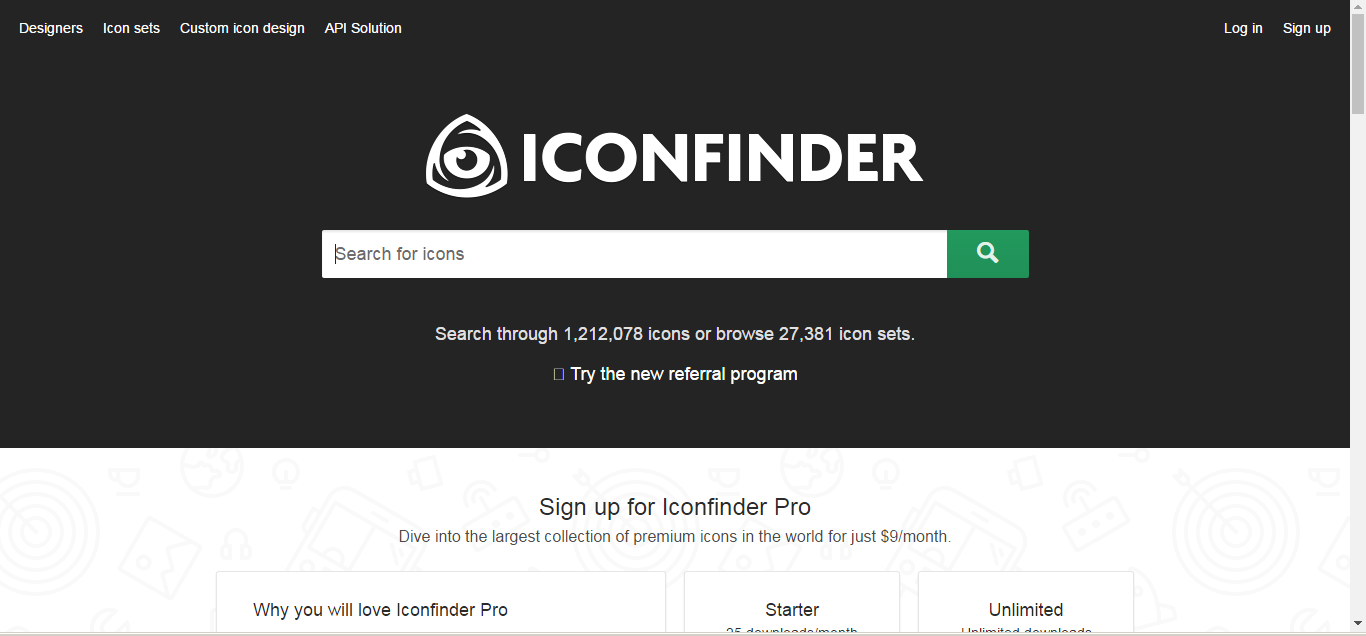Open Try the new referral program link
Viewport: 1366px width, 636px height.
pyautogui.click(x=684, y=374)
